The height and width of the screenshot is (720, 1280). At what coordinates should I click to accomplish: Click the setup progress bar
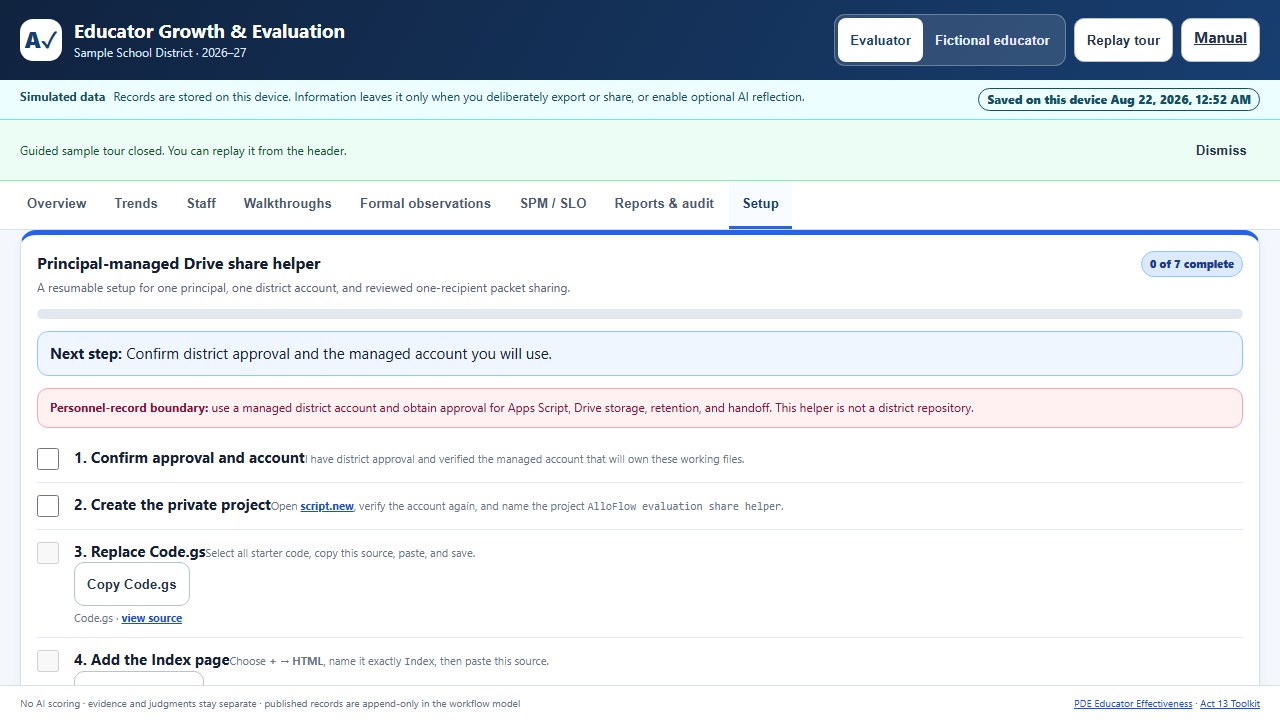(x=640, y=314)
